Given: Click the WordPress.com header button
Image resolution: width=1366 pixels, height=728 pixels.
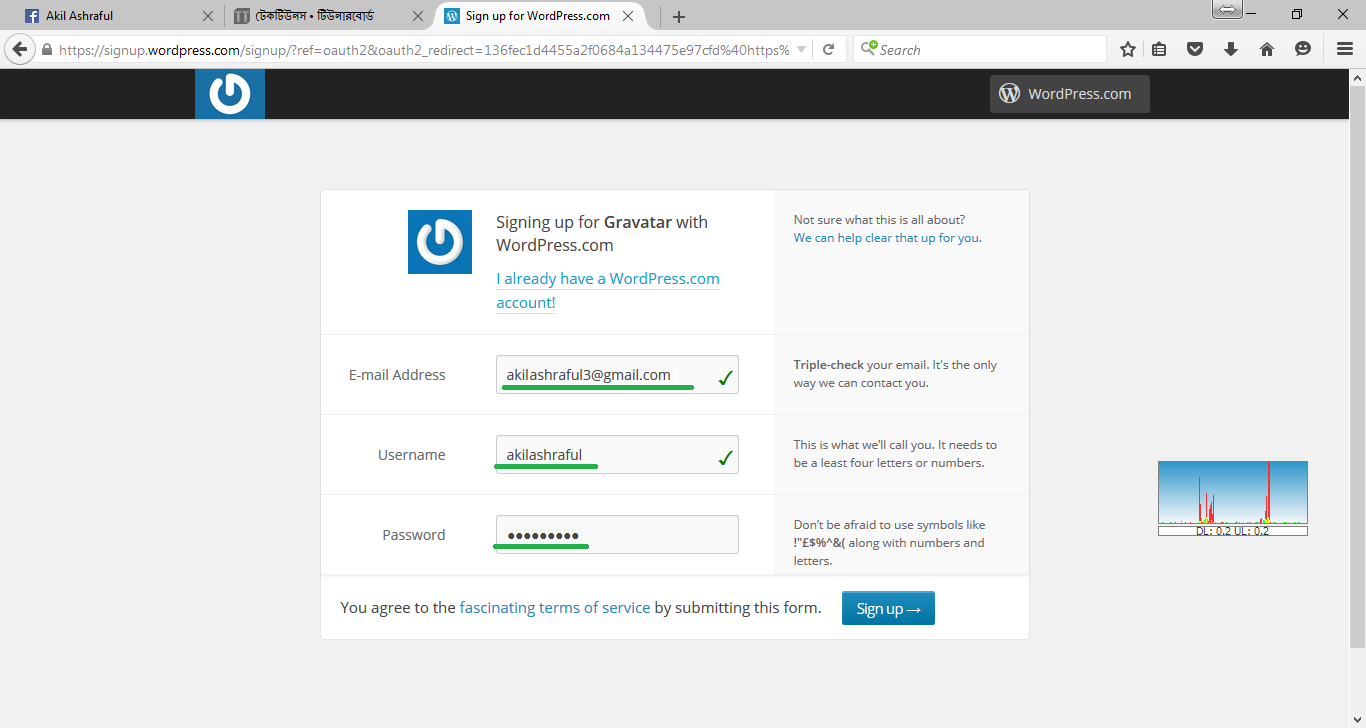Looking at the screenshot, I should (1069, 94).
